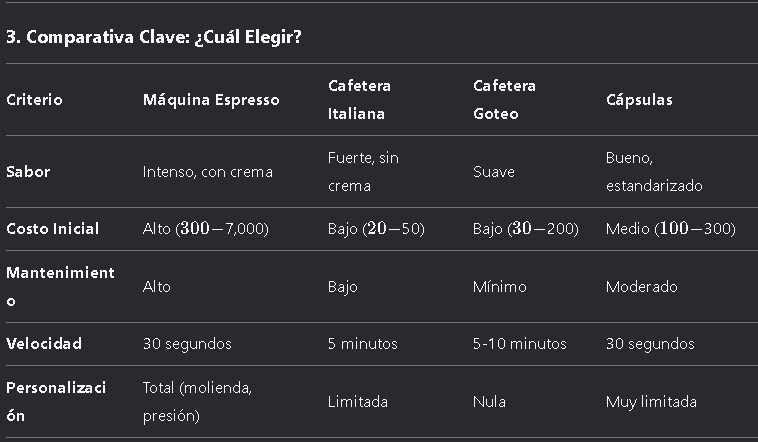Click the 'Fuerte, sin crema' cell
Viewport: 758px width, 442px height.
pos(363,172)
